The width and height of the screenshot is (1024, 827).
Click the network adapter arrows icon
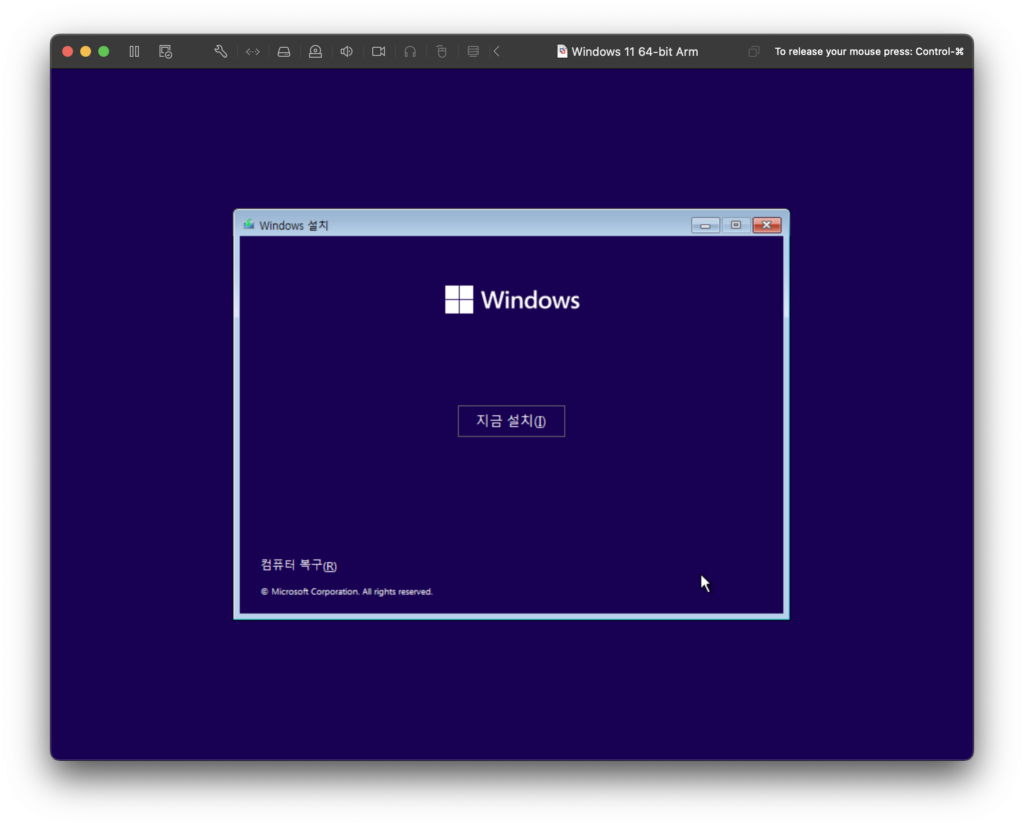pos(253,51)
